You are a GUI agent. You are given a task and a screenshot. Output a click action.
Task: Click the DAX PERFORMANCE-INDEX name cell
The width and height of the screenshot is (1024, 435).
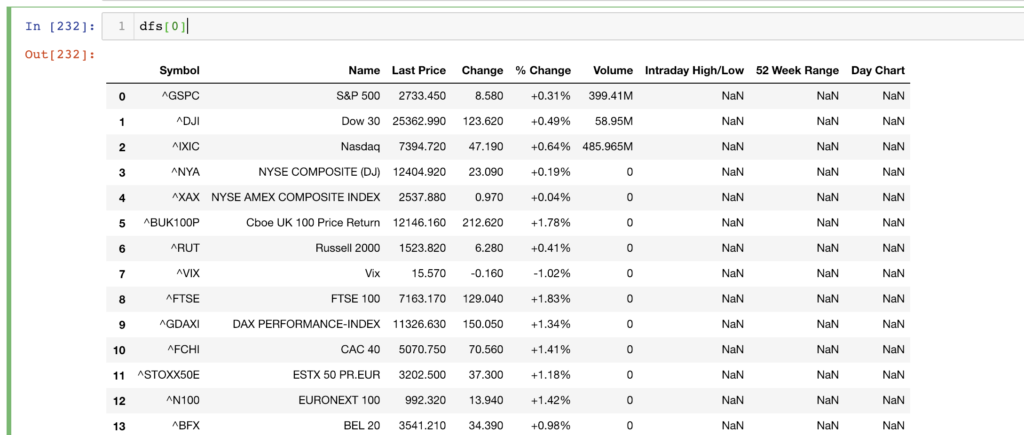click(306, 325)
